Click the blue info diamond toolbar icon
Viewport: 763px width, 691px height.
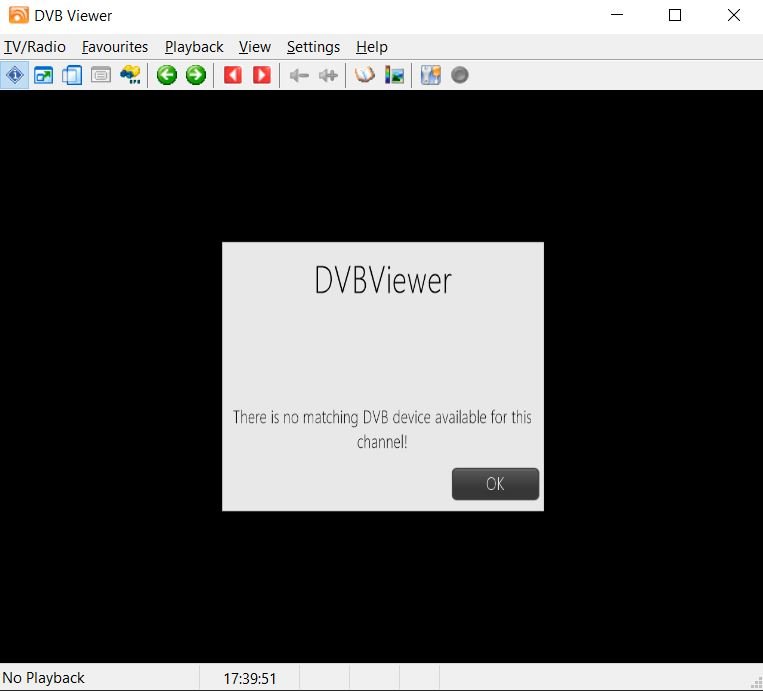coord(15,75)
